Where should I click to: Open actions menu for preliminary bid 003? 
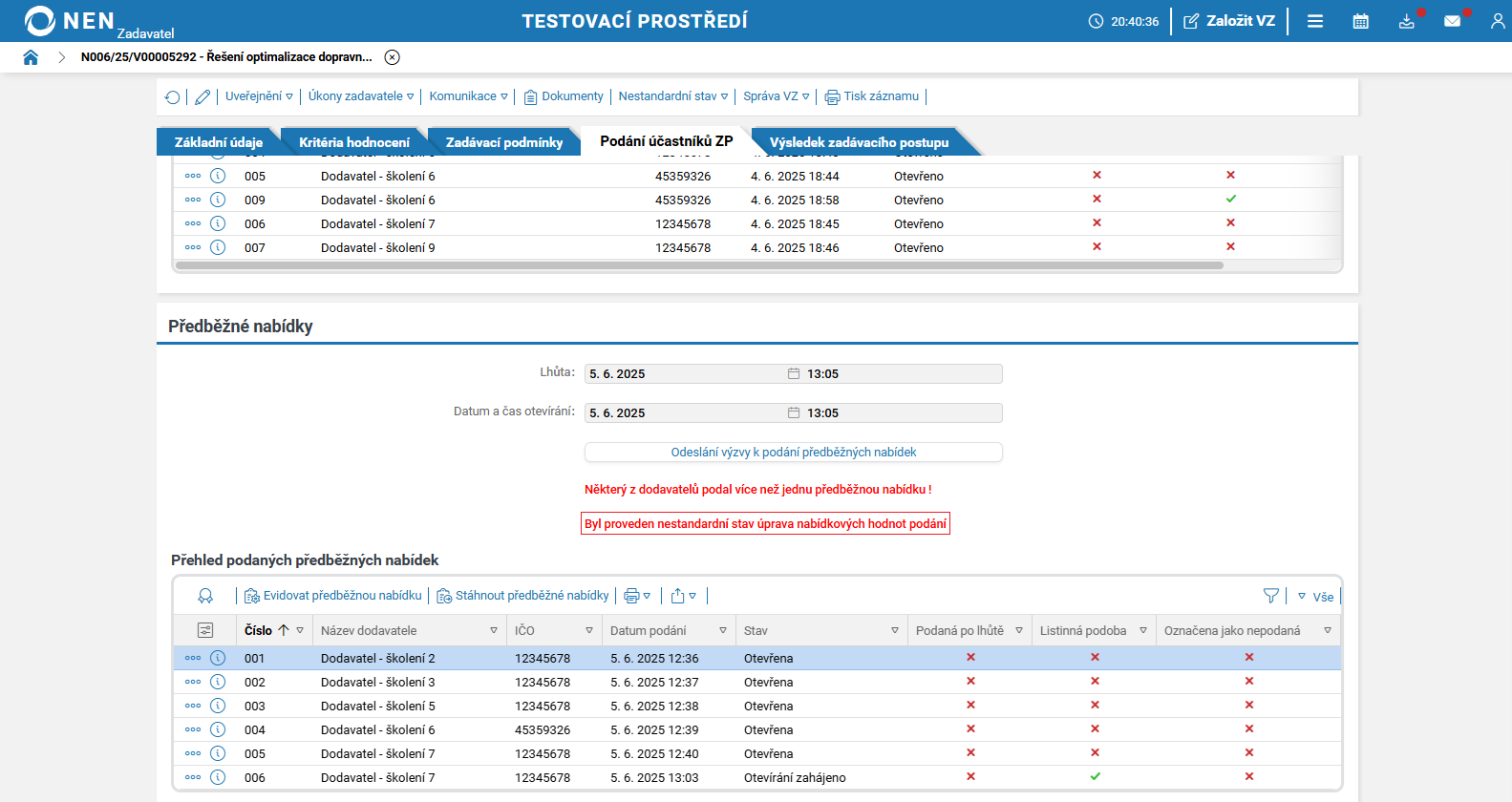[193, 706]
